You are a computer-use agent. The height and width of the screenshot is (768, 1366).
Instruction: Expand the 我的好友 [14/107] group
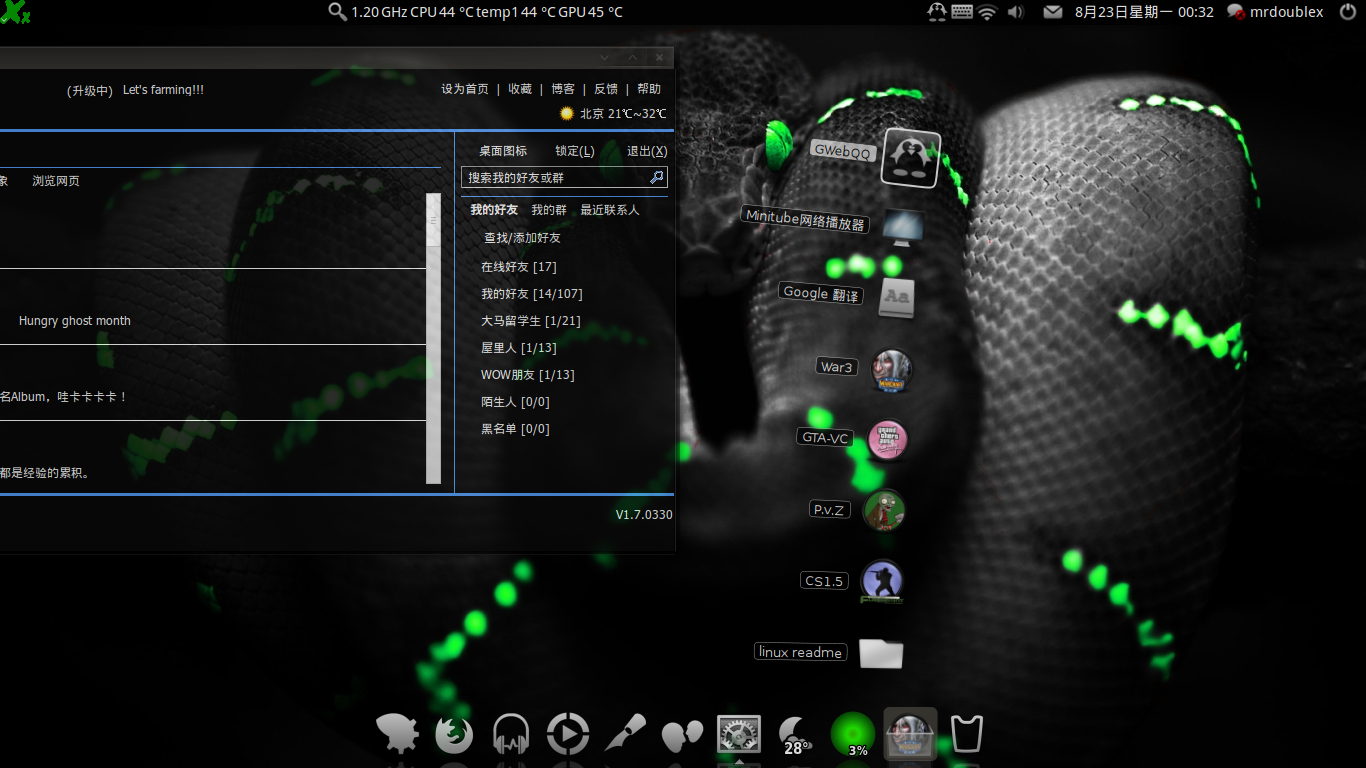point(531,294)
